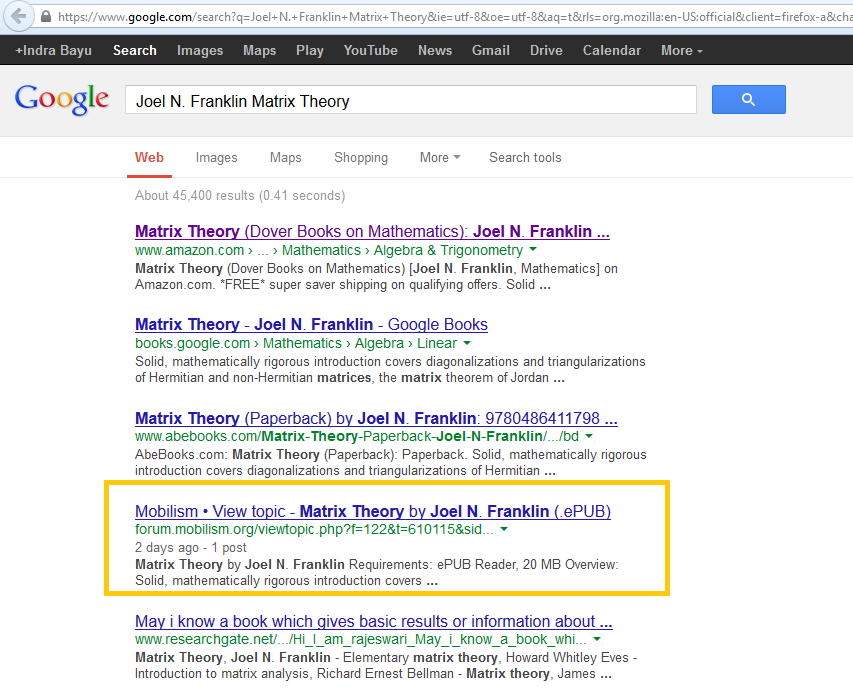Image resolution: width=853 pixels, height=691 pixels.
Task: Click the padlock icon in address bar
Action: click(x=46, y=16)
